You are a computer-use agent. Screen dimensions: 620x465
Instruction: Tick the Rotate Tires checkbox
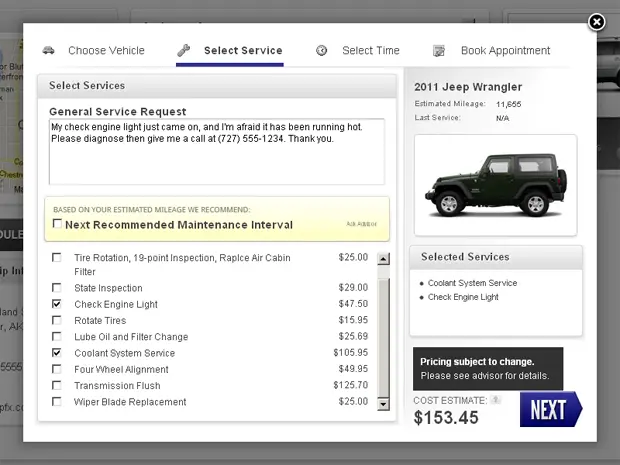[x=57, y=320]
